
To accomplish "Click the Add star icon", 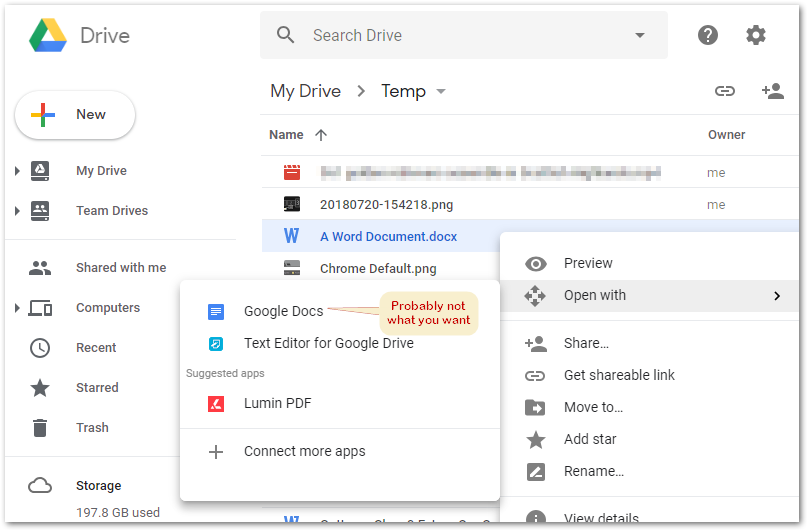I will point(535,440).
